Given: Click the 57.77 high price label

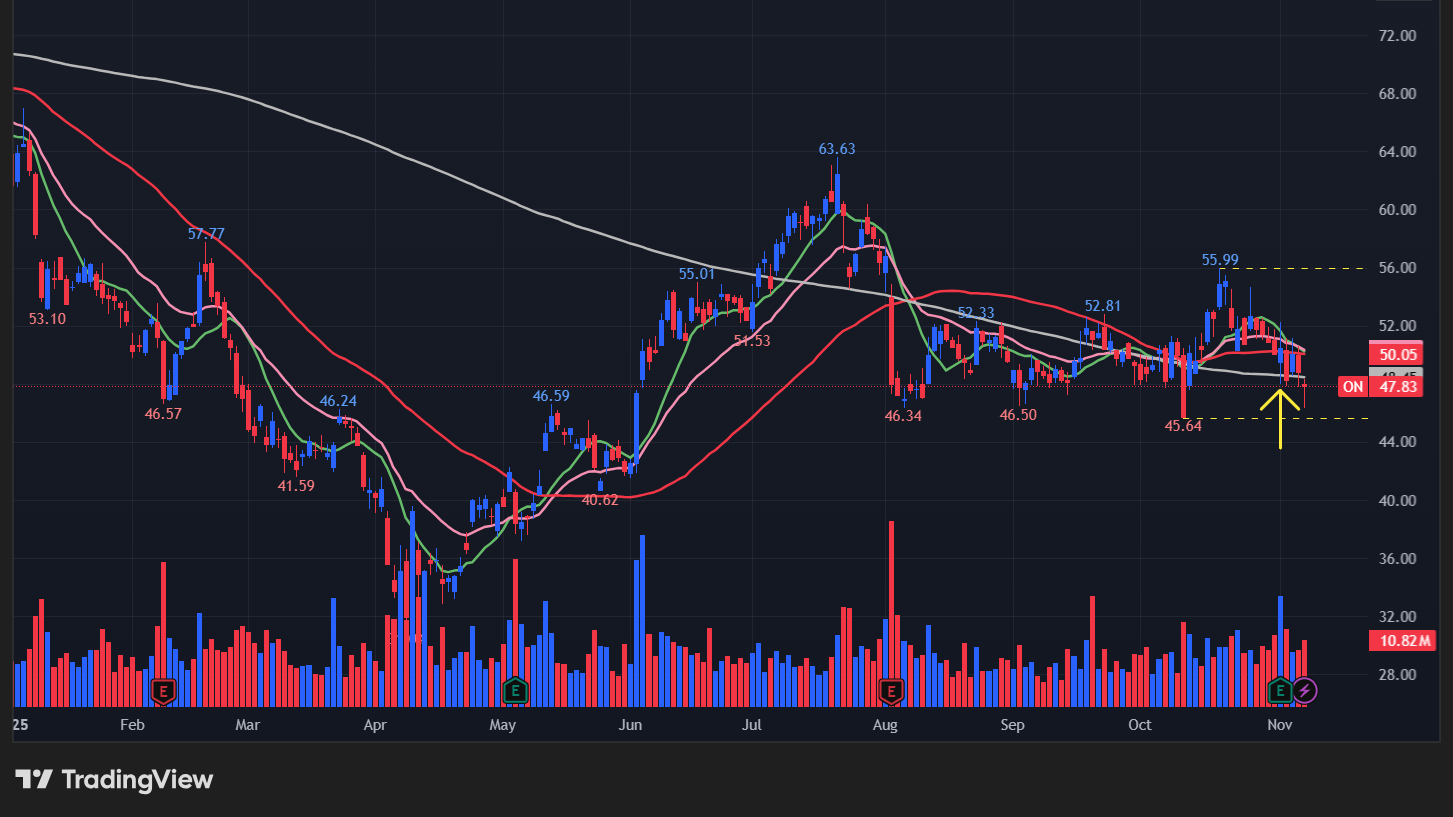Looking at the screenshot, I should click(206, 234).
